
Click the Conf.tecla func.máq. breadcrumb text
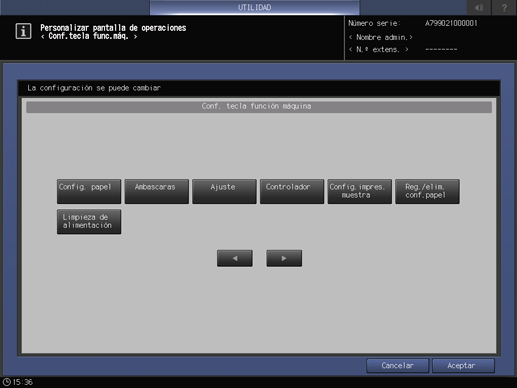pyautogui.click(x=89, y=36)
